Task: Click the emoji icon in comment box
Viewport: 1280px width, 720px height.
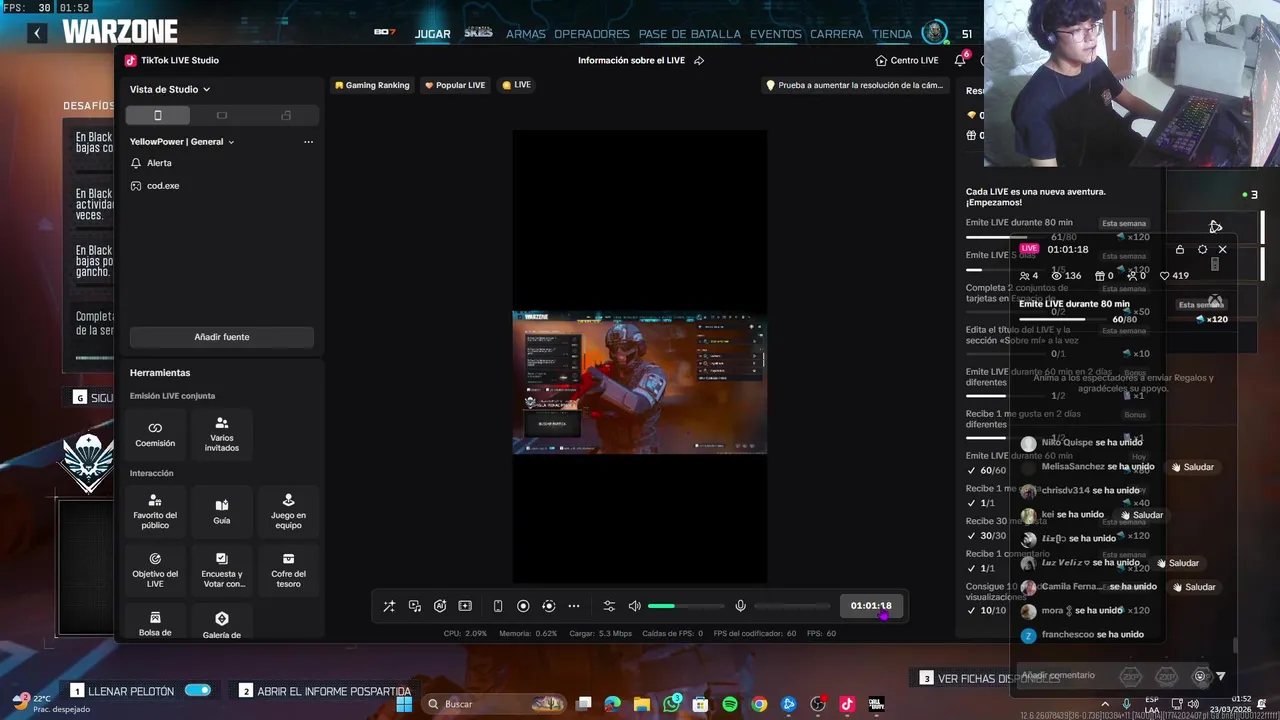Action: point(1200,676)
